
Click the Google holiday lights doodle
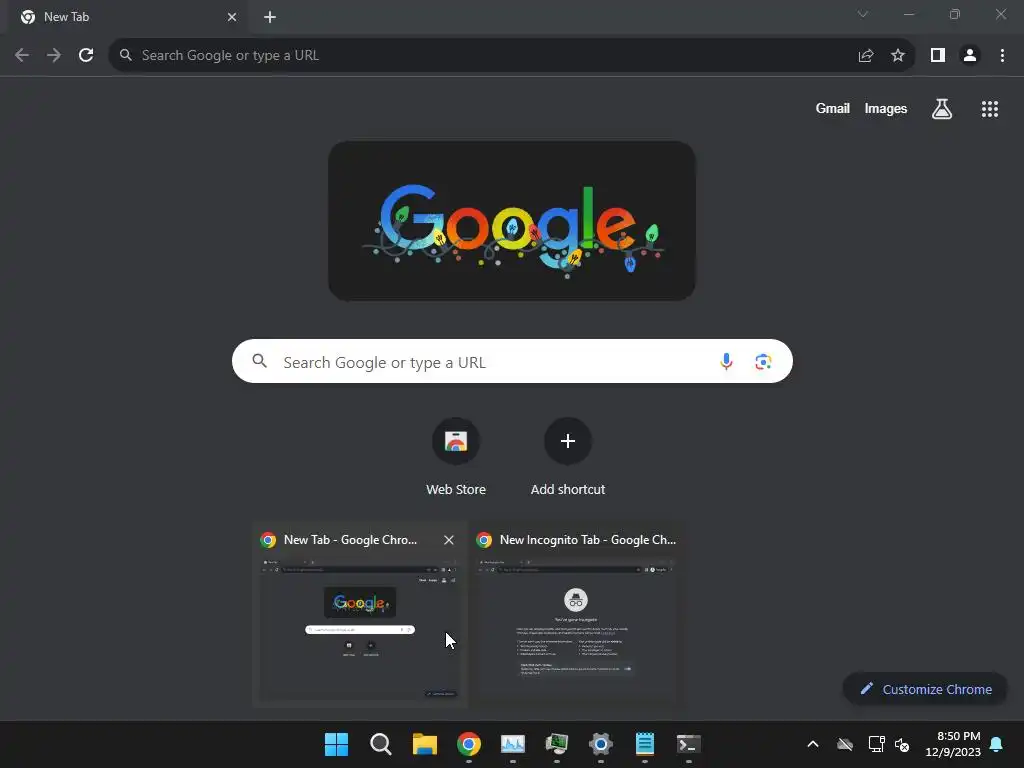click(x=511, y=221)
